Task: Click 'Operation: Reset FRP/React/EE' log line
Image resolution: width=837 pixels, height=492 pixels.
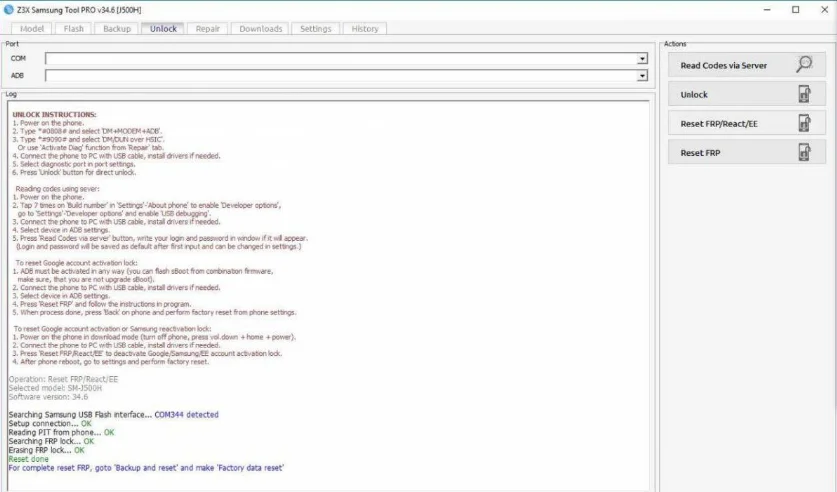Action: point(63,379)
